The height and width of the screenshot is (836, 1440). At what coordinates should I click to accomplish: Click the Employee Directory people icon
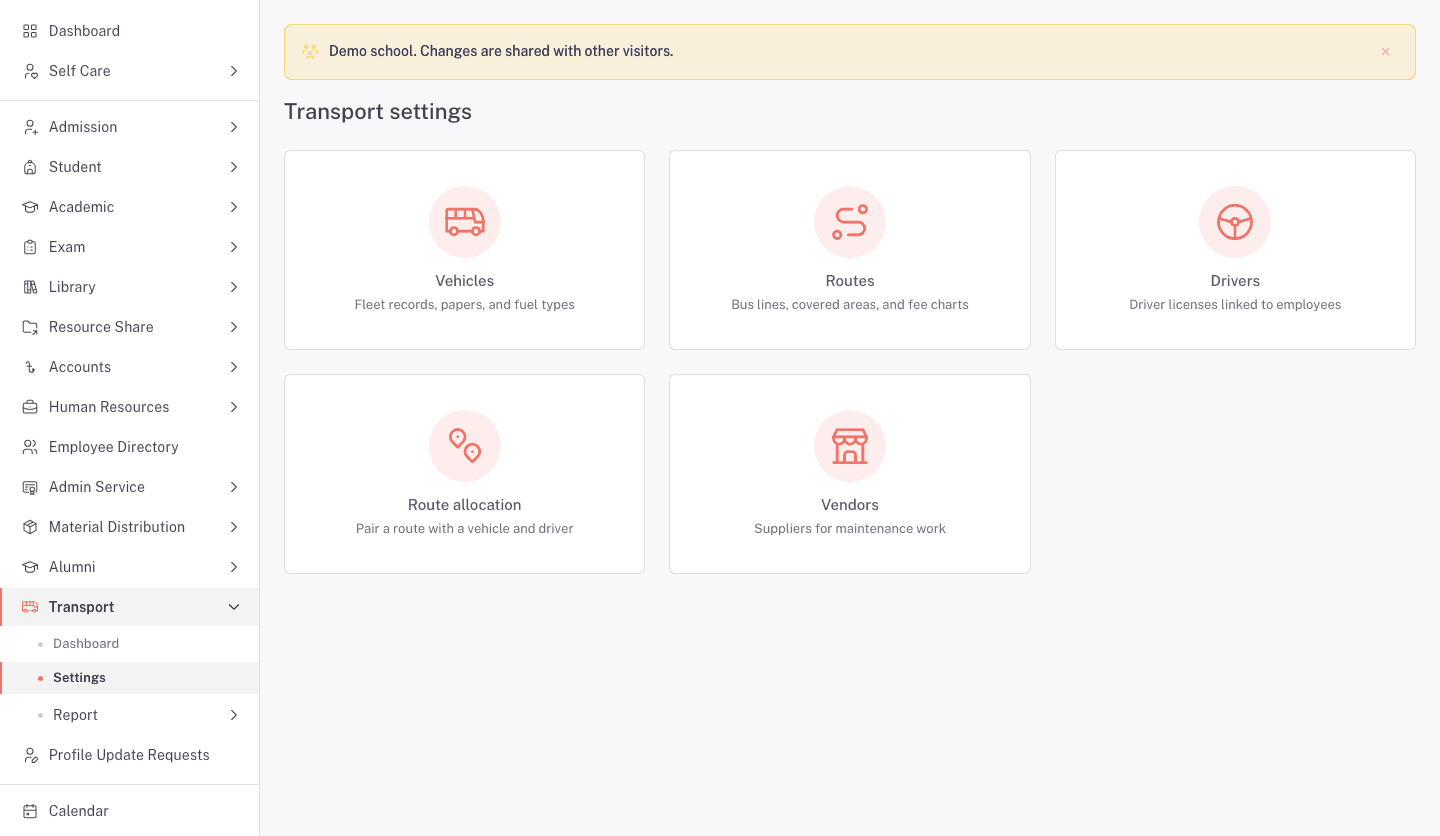point(30,447)
